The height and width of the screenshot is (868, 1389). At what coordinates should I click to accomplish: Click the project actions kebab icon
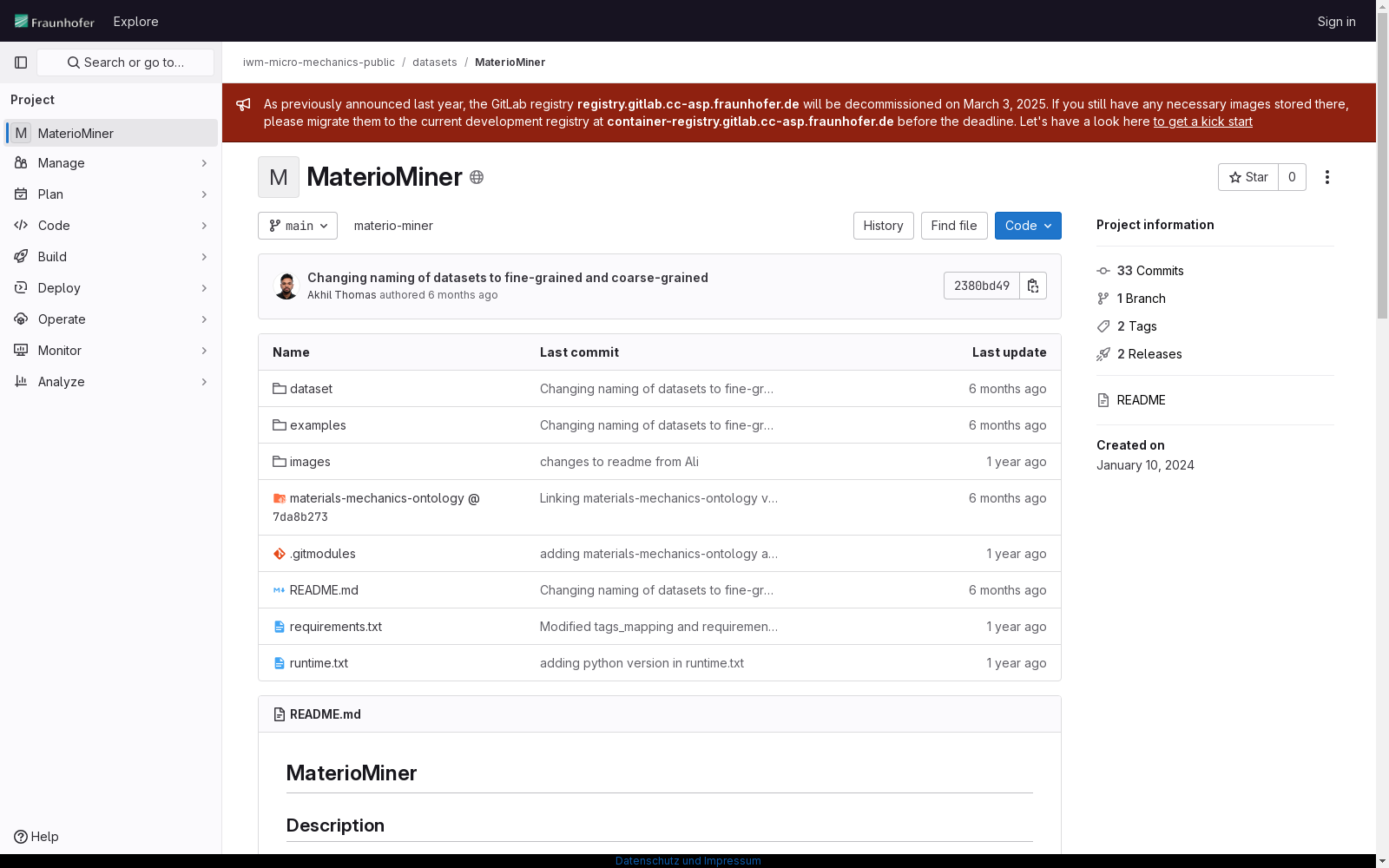[1327, 177]
